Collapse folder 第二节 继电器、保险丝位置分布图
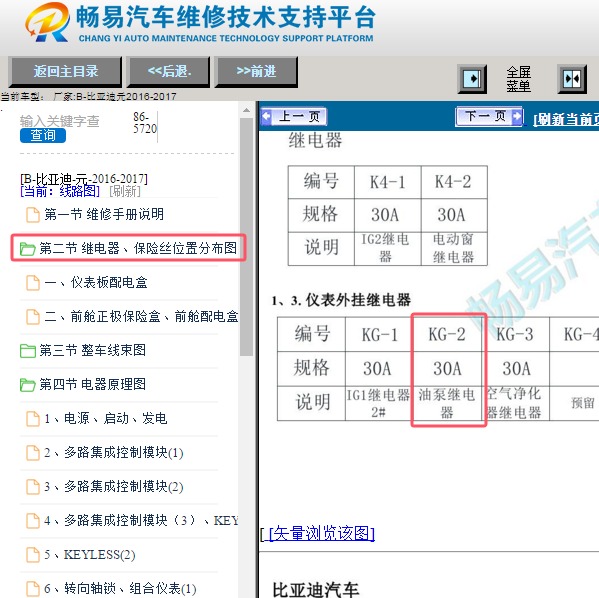This screenshot has width=599, height=598. tap(27, 249)
